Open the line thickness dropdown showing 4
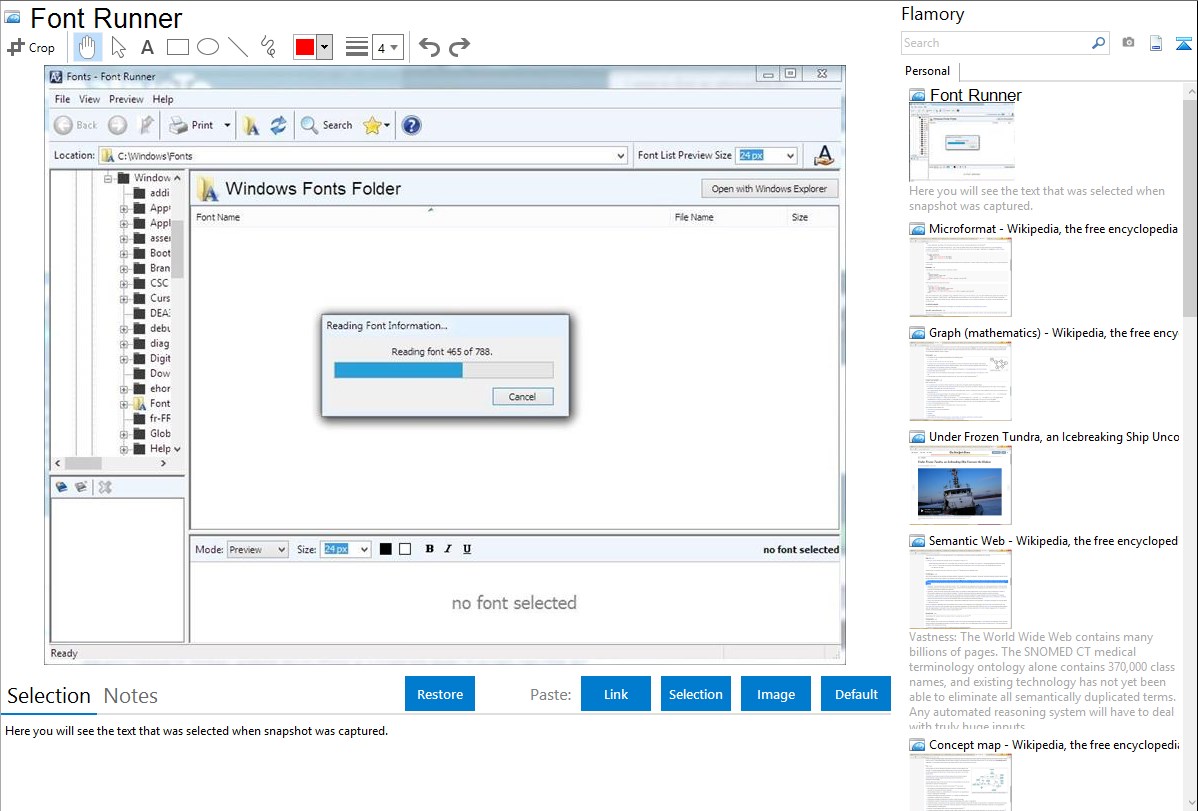 (x=387, y=48)
